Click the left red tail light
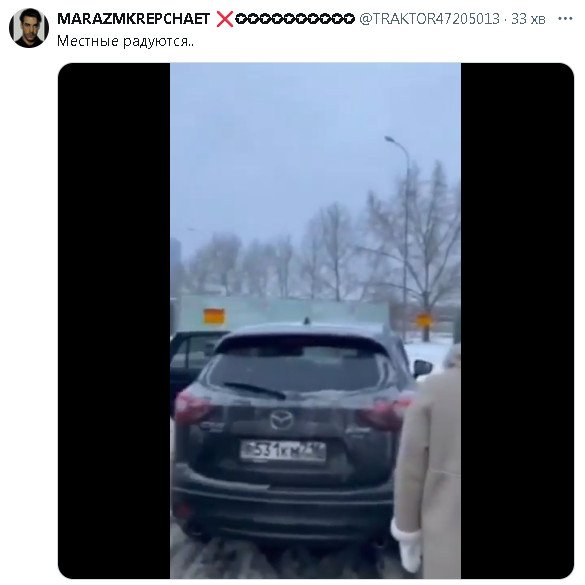The width and height of the screenshot is (585, 585). coord(192,407)
